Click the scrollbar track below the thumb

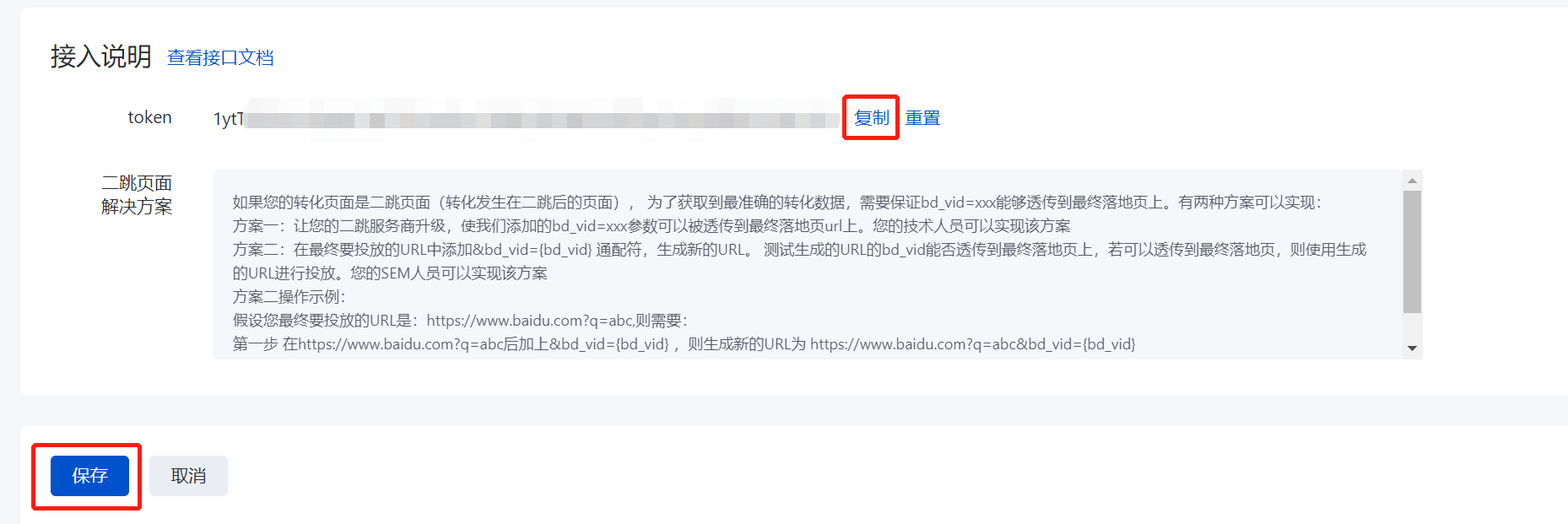click(x=1412, y=327)
